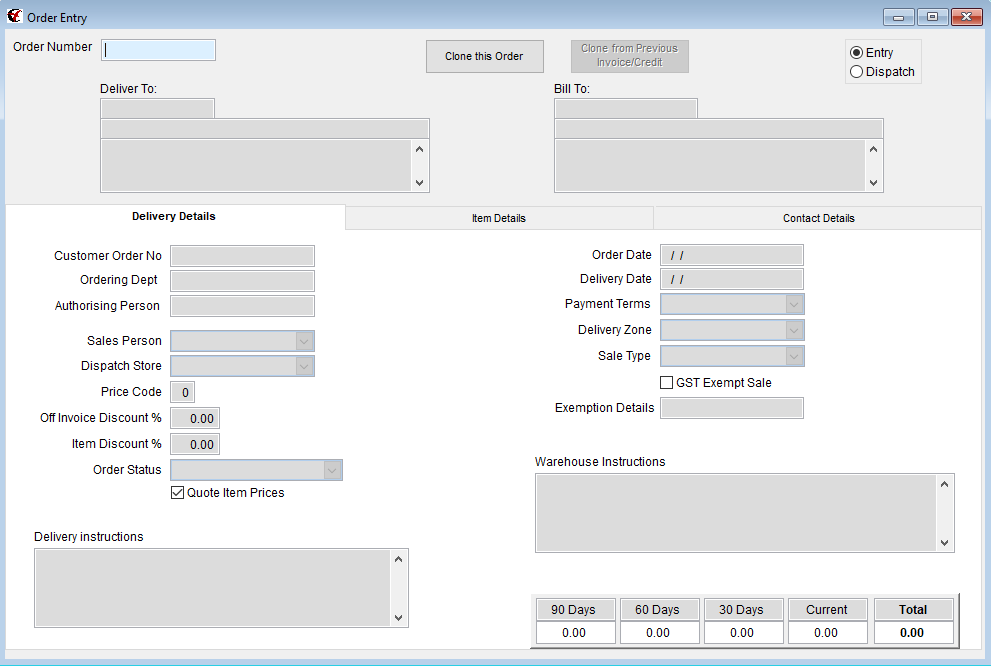
Task: Switch to the Item Details tab
Action: (x=499, y=218)
